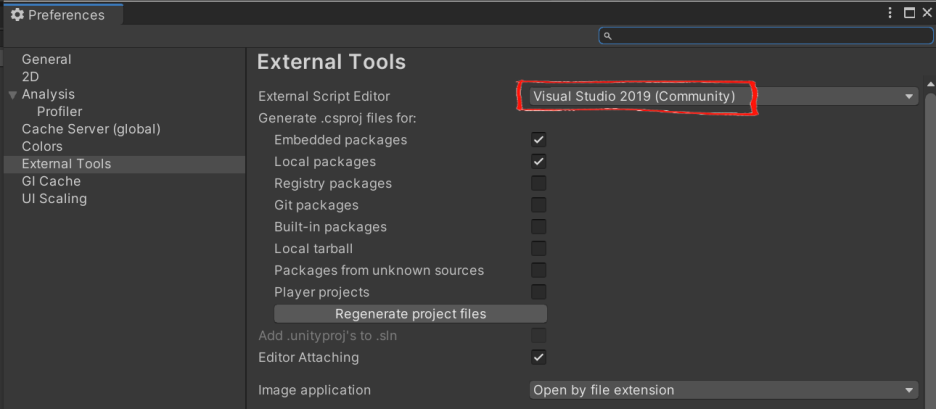Open the 2D preferences section

30,77
